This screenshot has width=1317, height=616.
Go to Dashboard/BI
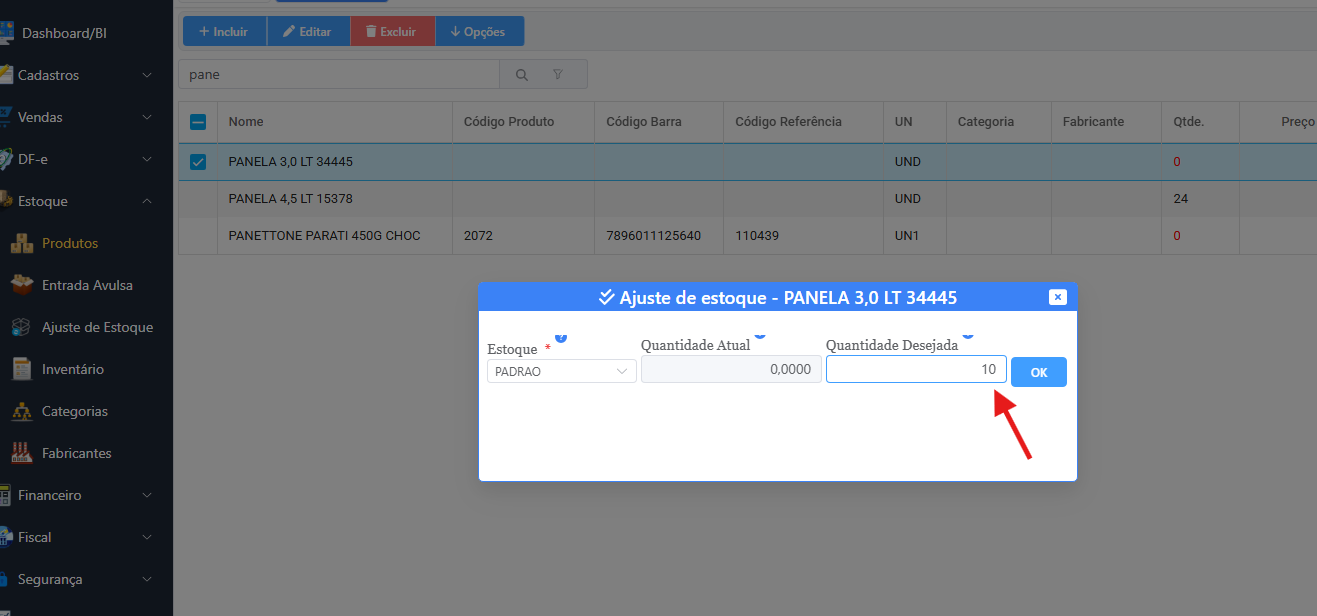(x=64, y=33)
